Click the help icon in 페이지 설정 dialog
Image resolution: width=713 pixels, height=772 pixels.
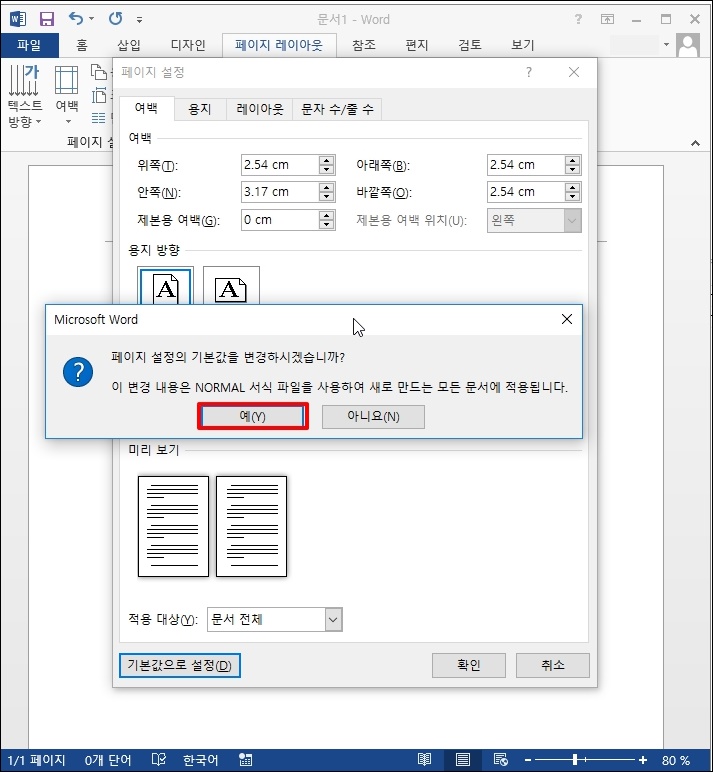coord(529,72)
